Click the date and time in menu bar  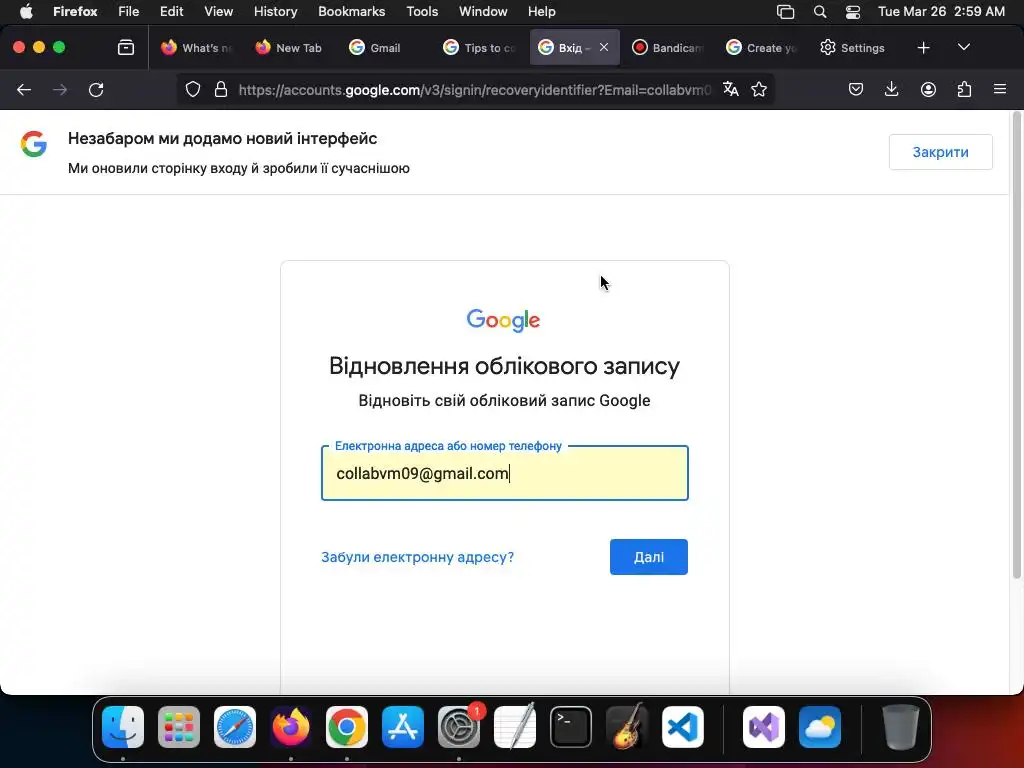941,11
